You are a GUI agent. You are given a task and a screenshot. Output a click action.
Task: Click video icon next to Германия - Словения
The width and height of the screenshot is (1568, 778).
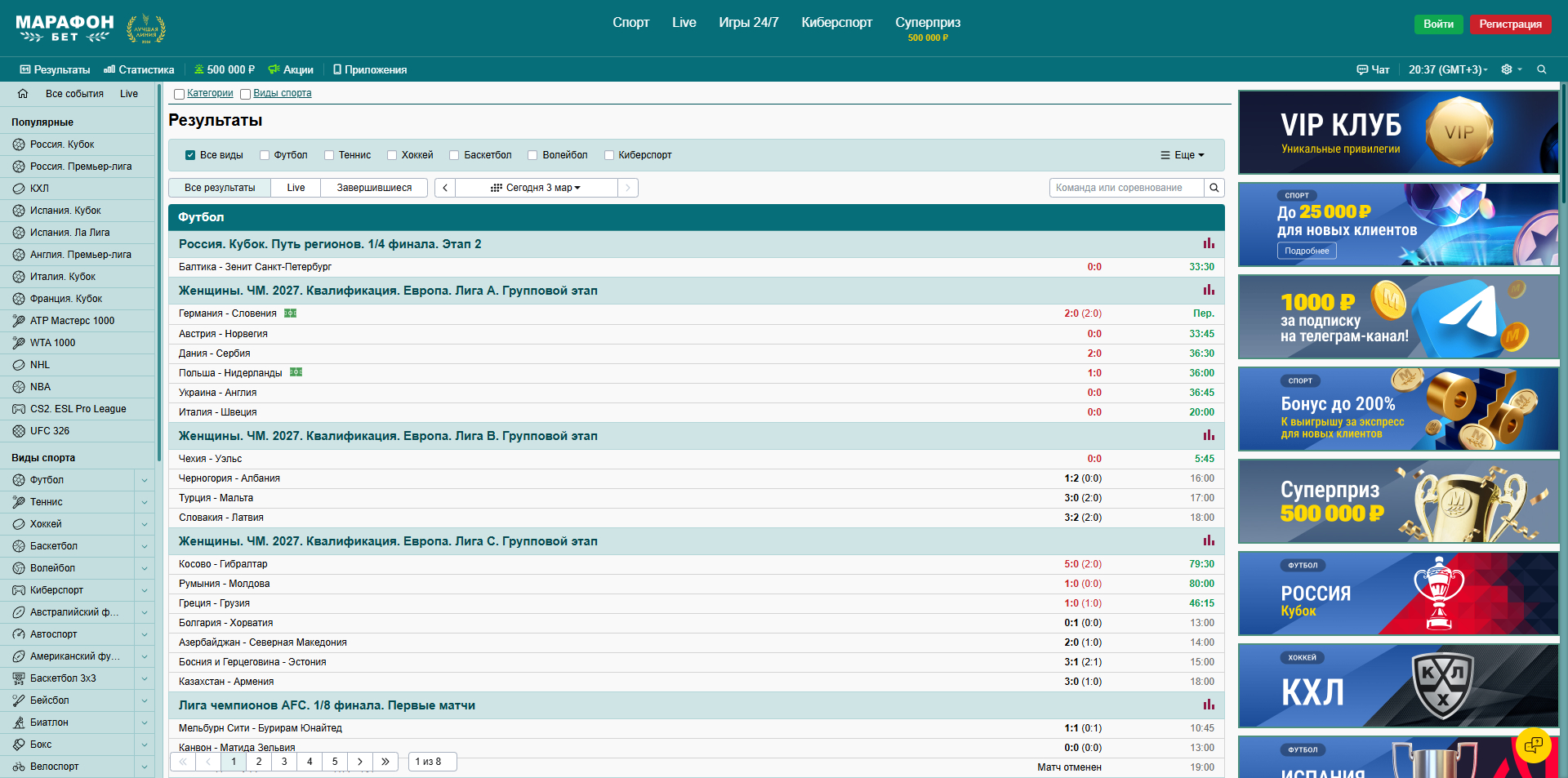pyautogui.click(x=290, y=313)
